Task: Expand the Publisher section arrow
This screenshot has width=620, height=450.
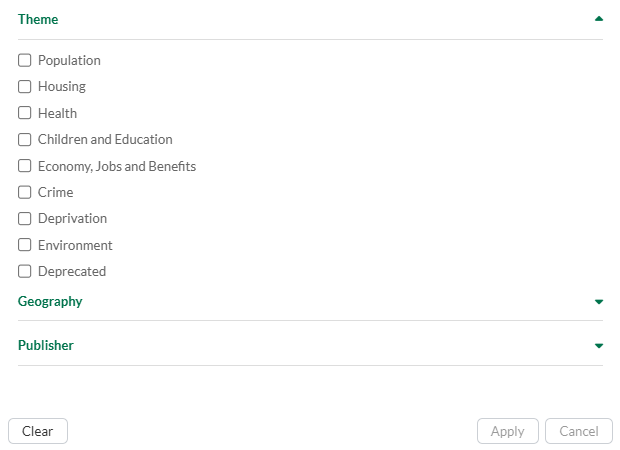Action: (x=598, y=346)
